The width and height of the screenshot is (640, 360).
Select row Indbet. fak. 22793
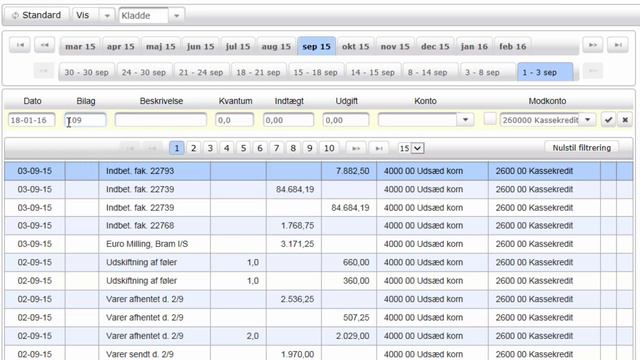319,171
